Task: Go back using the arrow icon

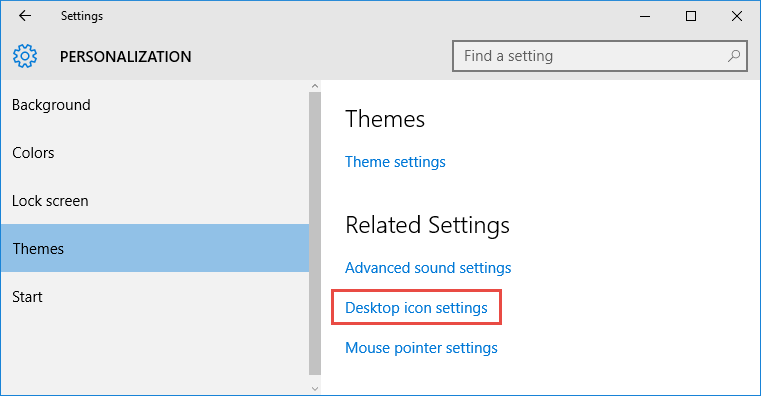Action: click(x=25, y=16)
